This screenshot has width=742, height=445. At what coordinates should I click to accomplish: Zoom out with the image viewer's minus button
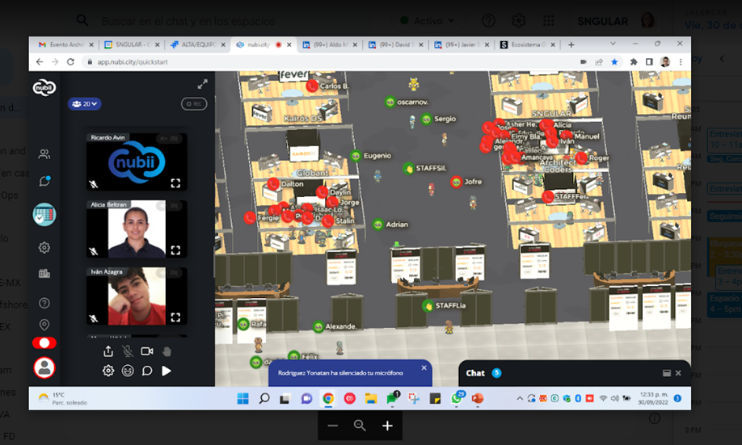333,426
